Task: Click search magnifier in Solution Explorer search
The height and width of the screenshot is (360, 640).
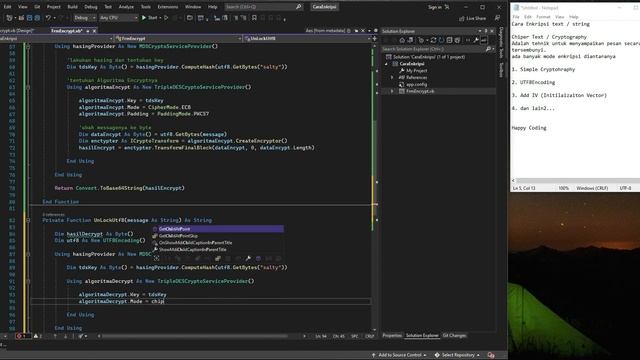Action: point(488,49)
